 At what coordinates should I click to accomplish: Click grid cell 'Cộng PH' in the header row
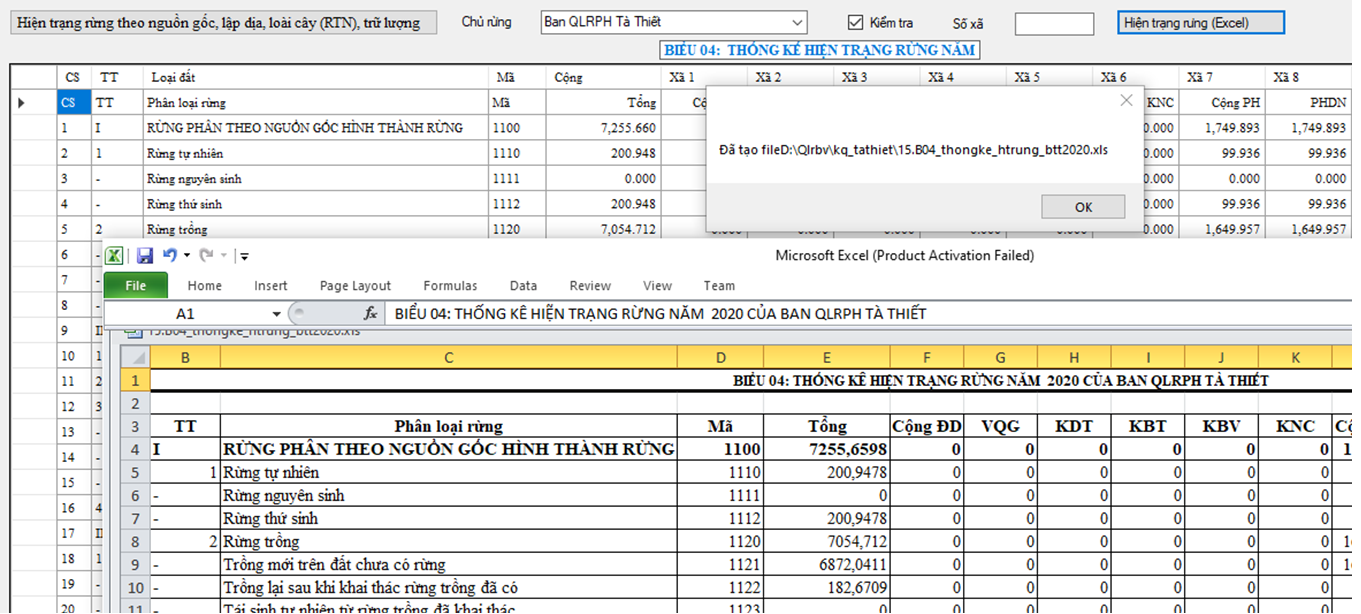click(1221, 103)
